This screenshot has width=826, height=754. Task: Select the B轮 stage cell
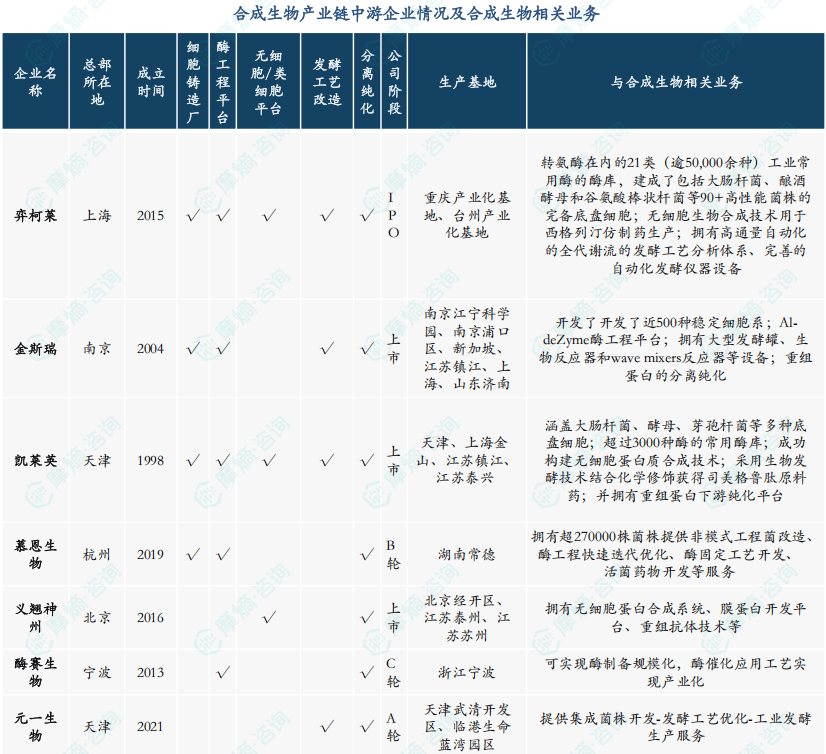coord(393,554)
